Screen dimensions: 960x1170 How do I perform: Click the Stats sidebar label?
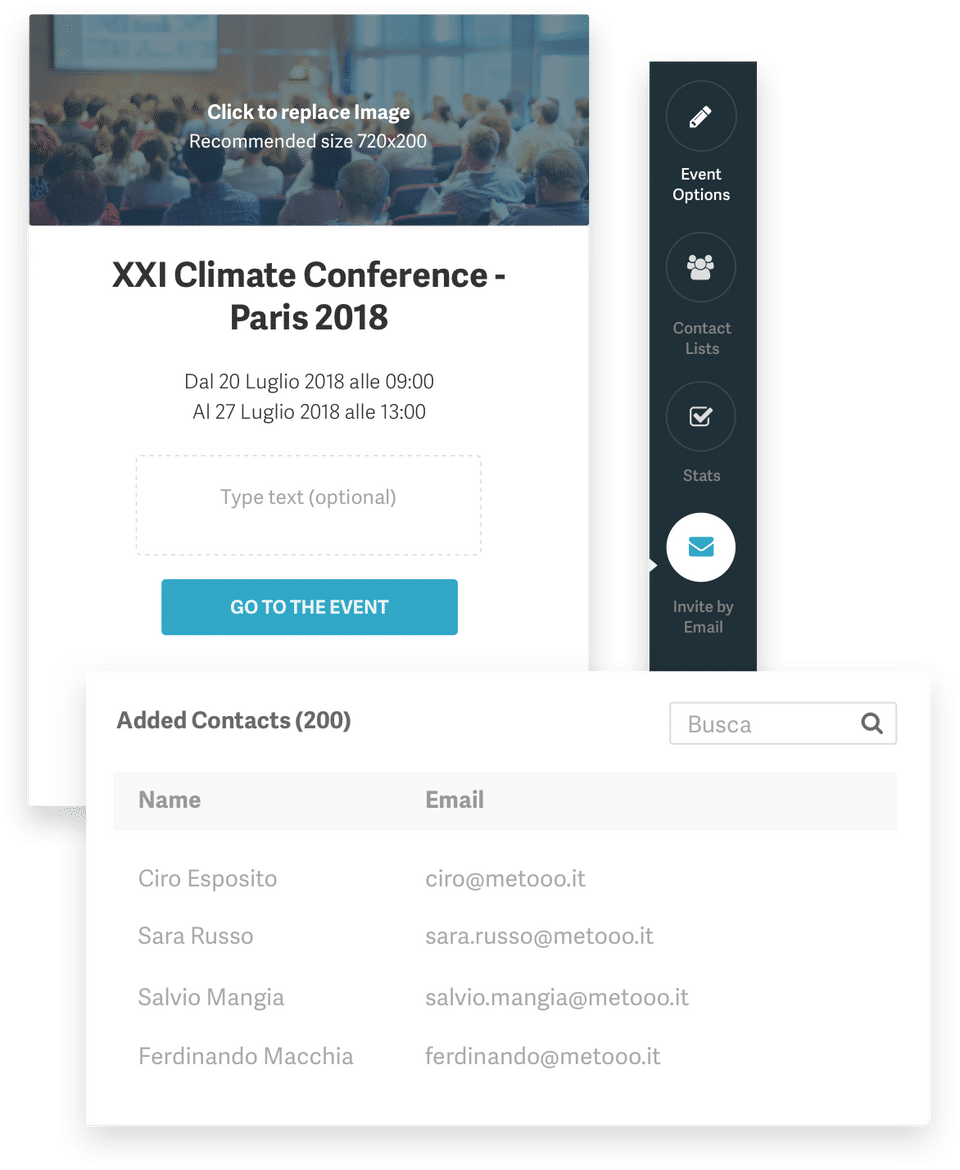coord(701,476)
